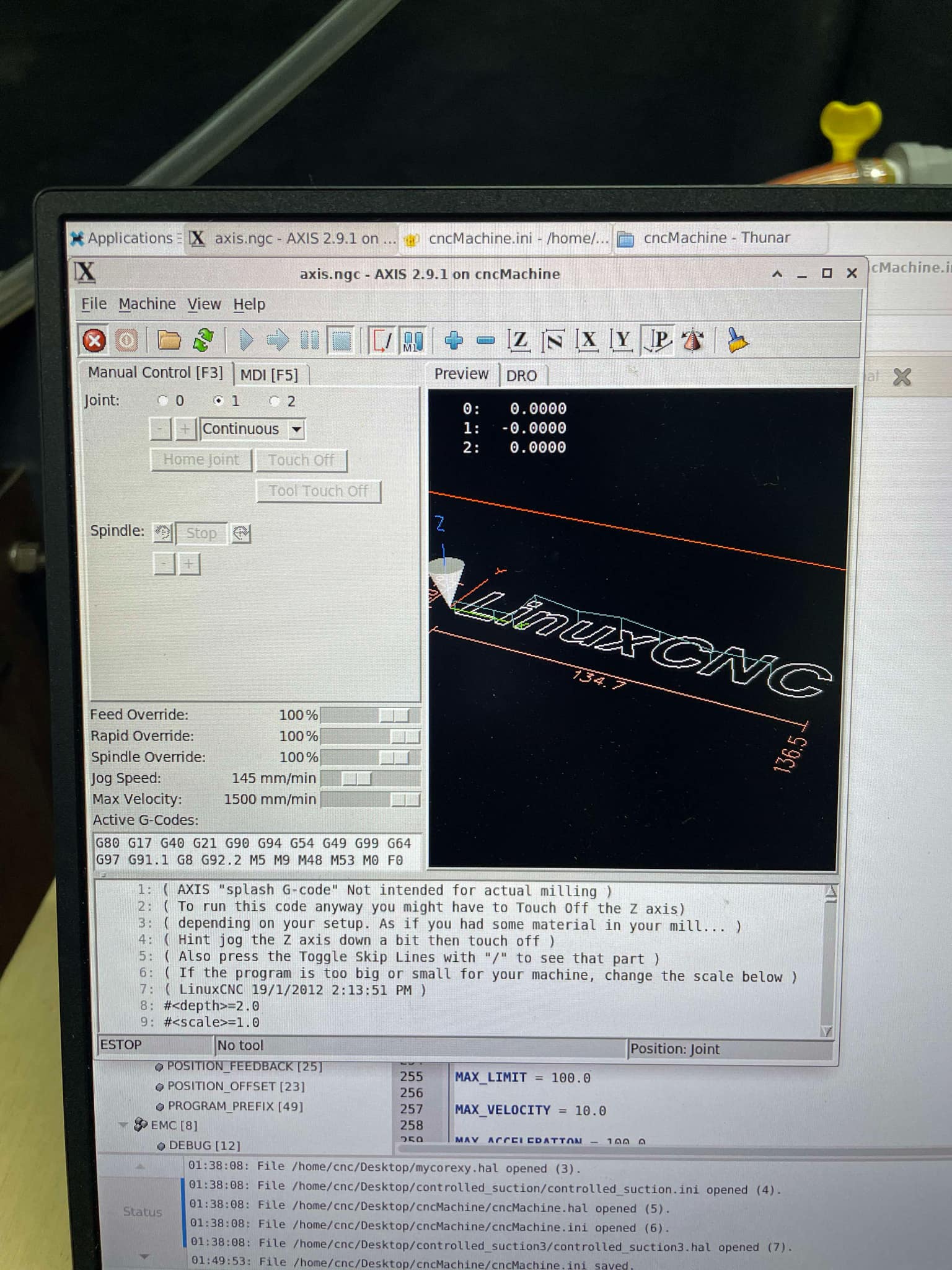Screen dimensions: 952x1270
Task: Run the next line with step icon
Action: [x=277, y=340]
